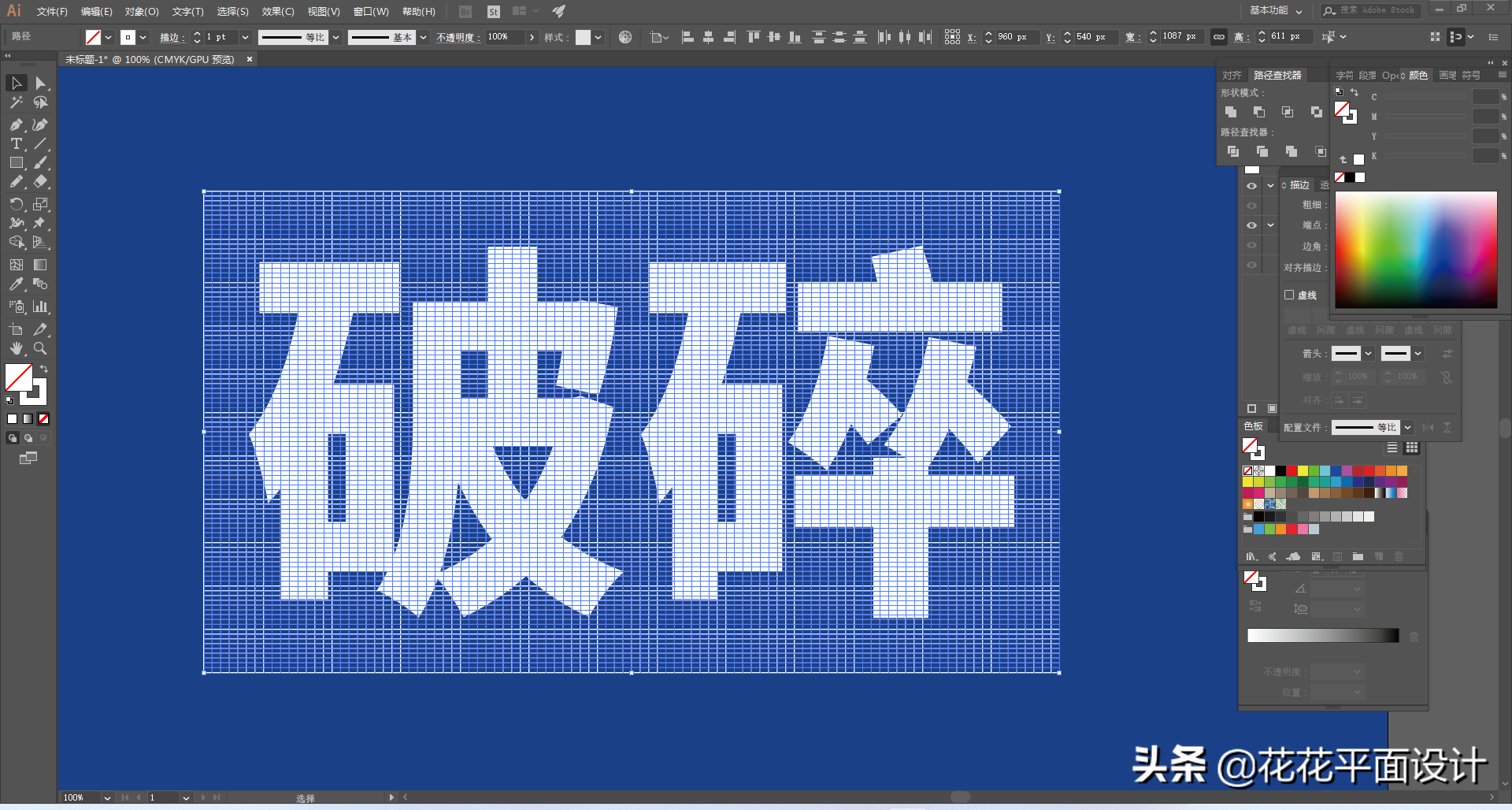Toggle visibility eye of third layer row
Screen dimensions: 1512x810
[1251, 225]
